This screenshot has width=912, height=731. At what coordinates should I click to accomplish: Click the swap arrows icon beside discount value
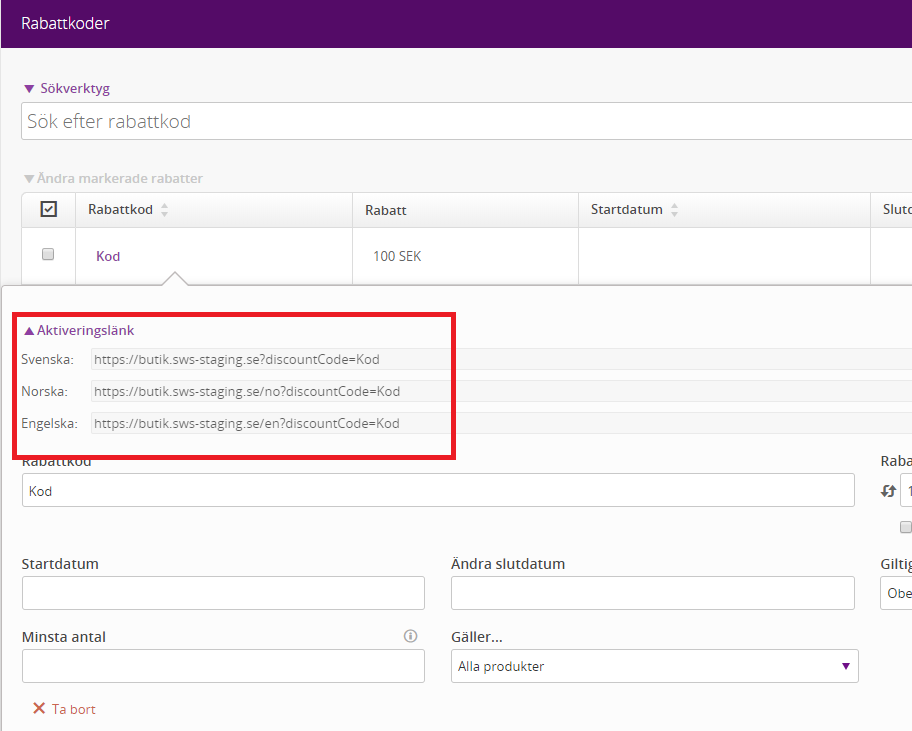886,491
